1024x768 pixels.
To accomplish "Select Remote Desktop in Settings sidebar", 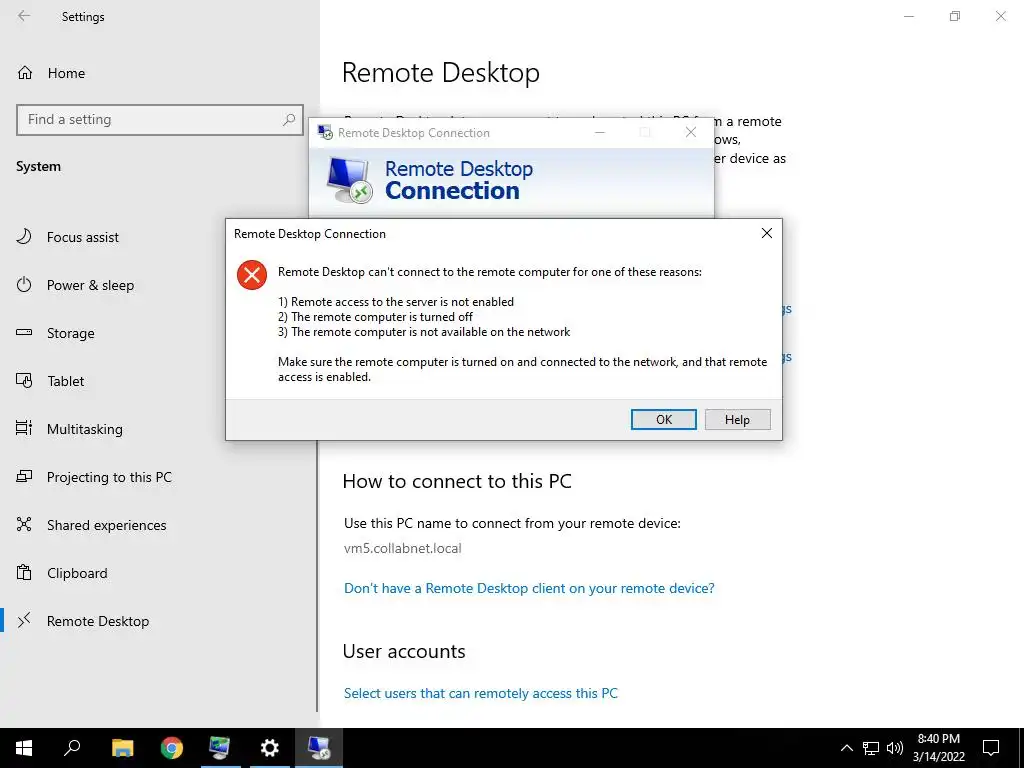I will pyautogui.click(x=98, y=621).
